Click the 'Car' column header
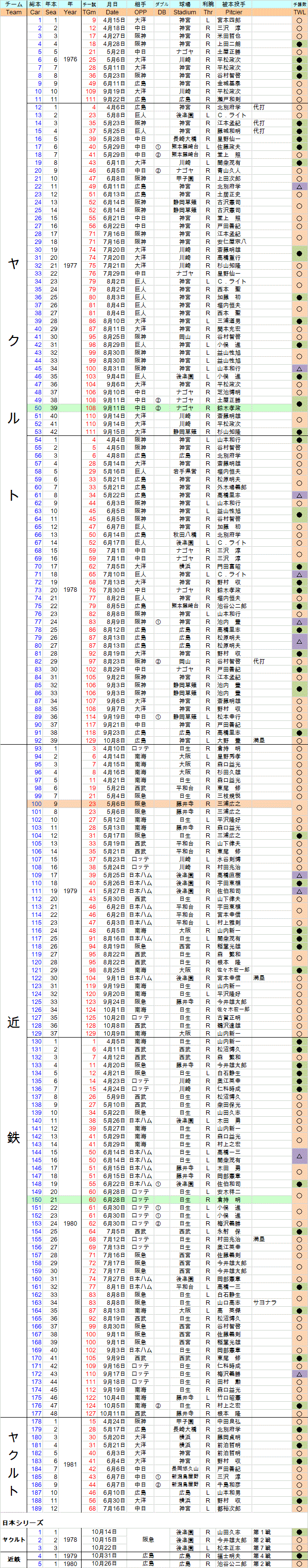Image resolution: width=308 pixels, height=1568 pixels. point(35,12)
